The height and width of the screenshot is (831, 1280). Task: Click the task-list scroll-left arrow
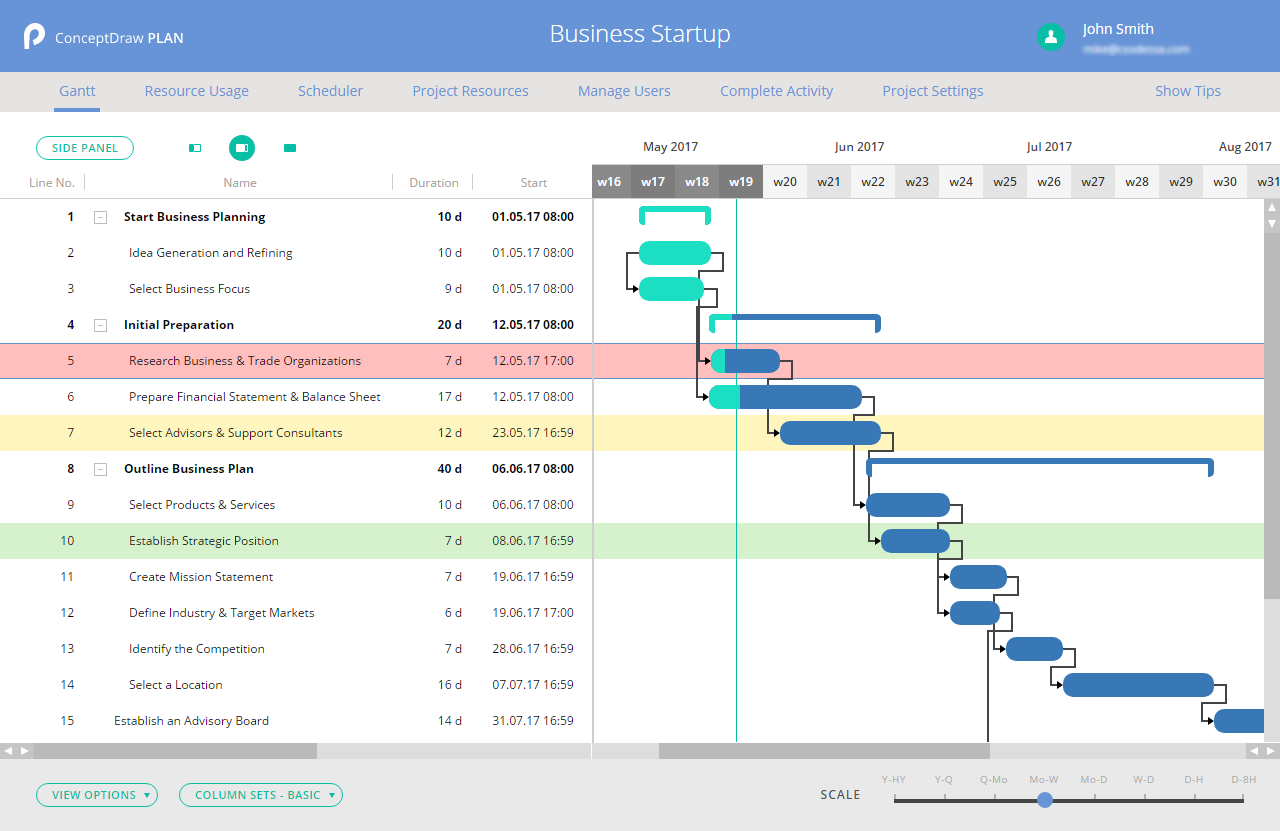pos(9,750)
